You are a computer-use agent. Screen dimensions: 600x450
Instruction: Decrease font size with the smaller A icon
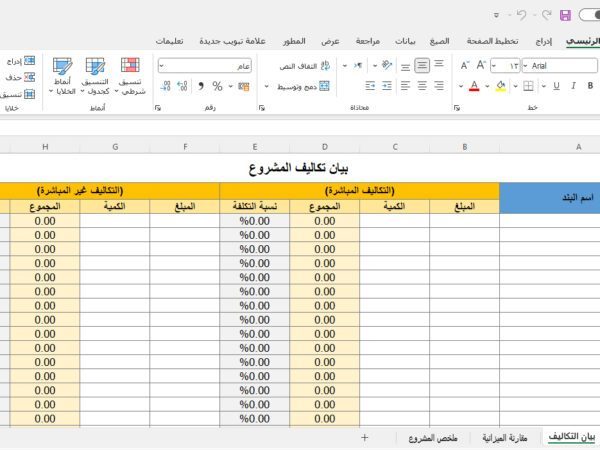465,65
